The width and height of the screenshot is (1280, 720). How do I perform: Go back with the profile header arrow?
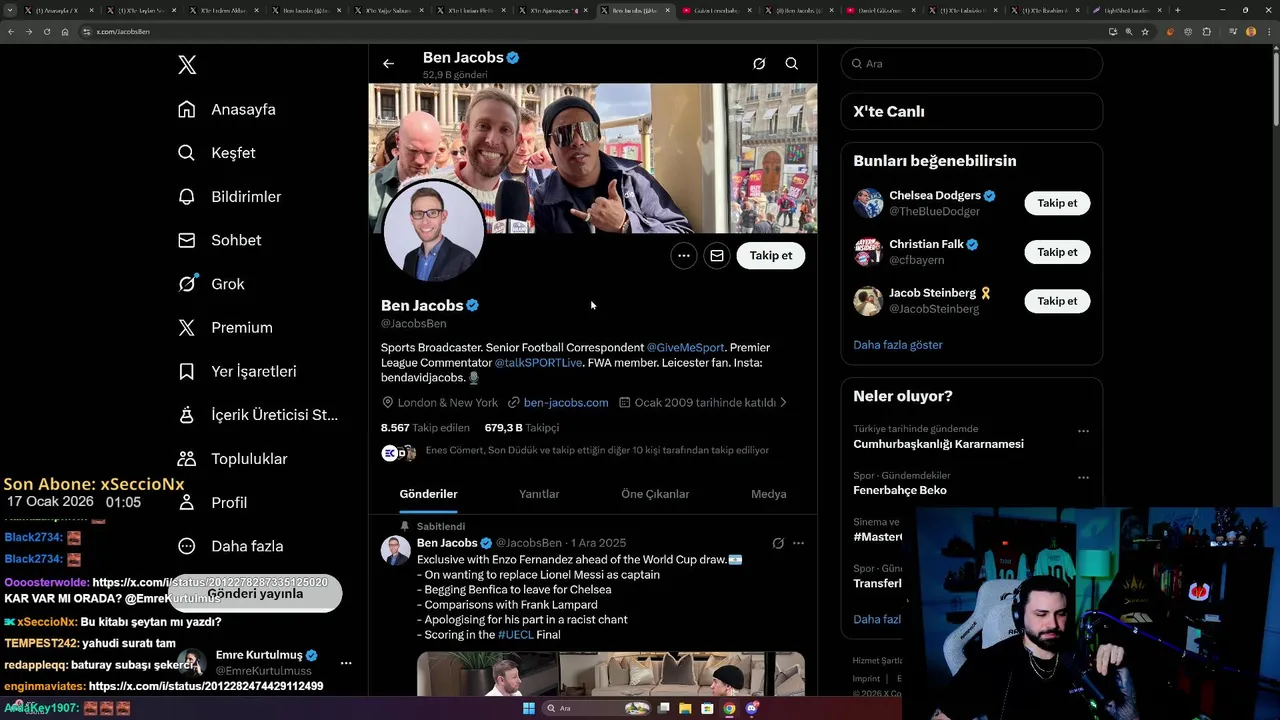388,64
